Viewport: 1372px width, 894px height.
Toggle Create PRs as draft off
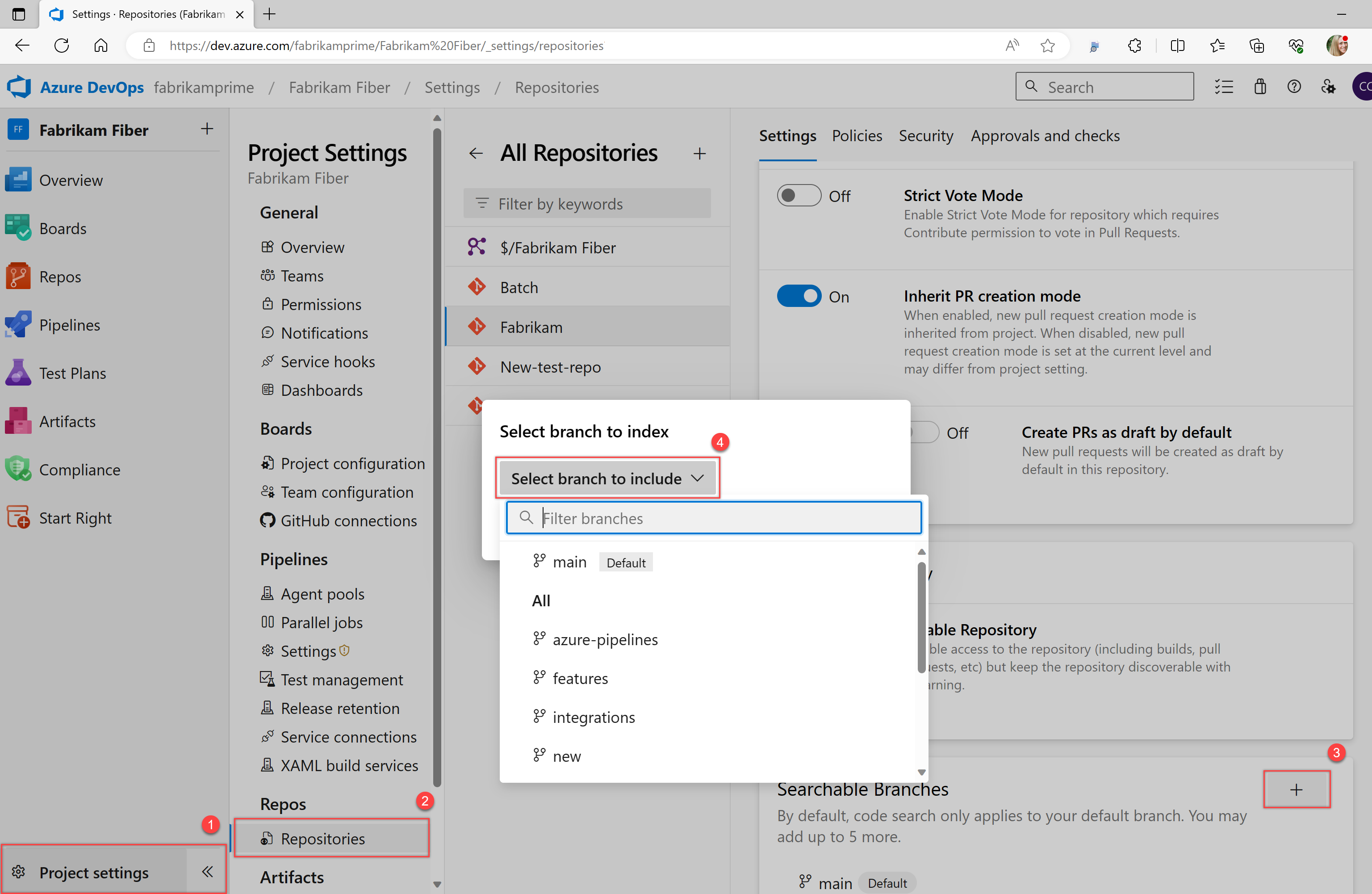click(x=922, y=432)
